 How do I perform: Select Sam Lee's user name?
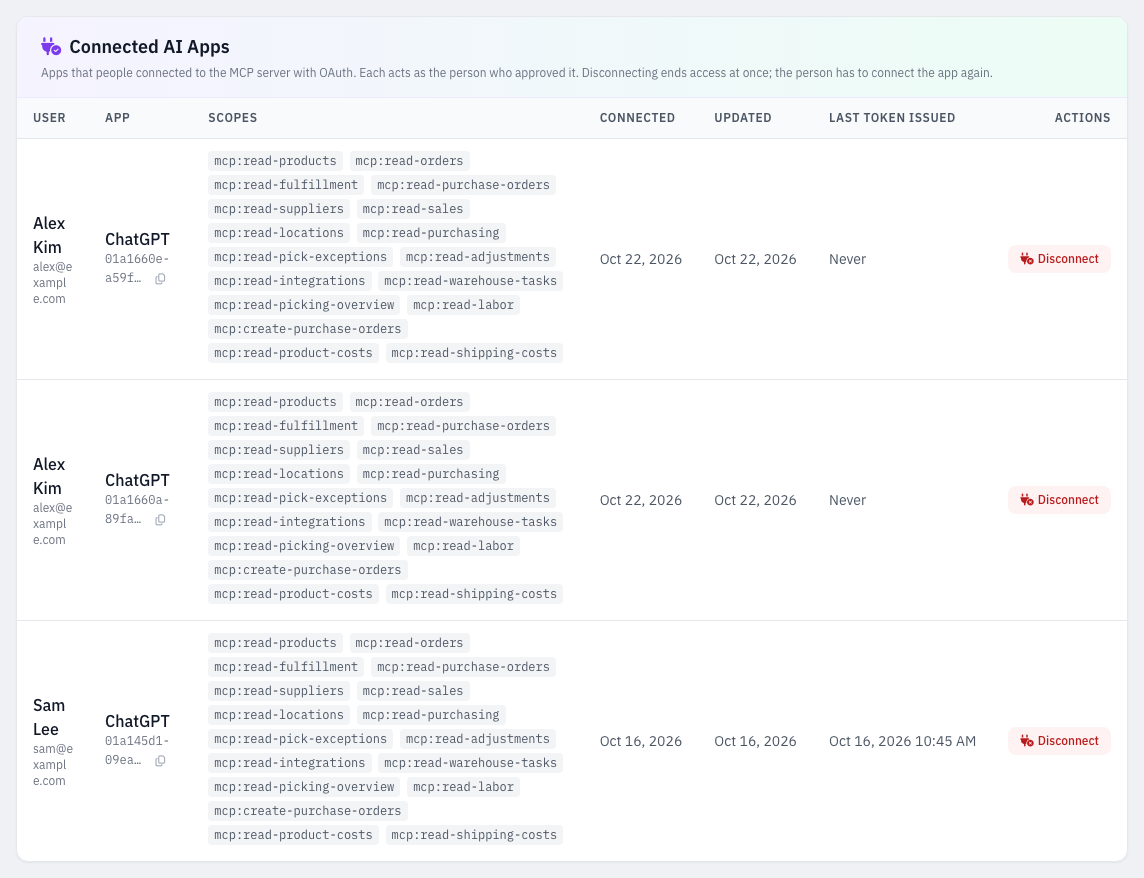[49, 717]
